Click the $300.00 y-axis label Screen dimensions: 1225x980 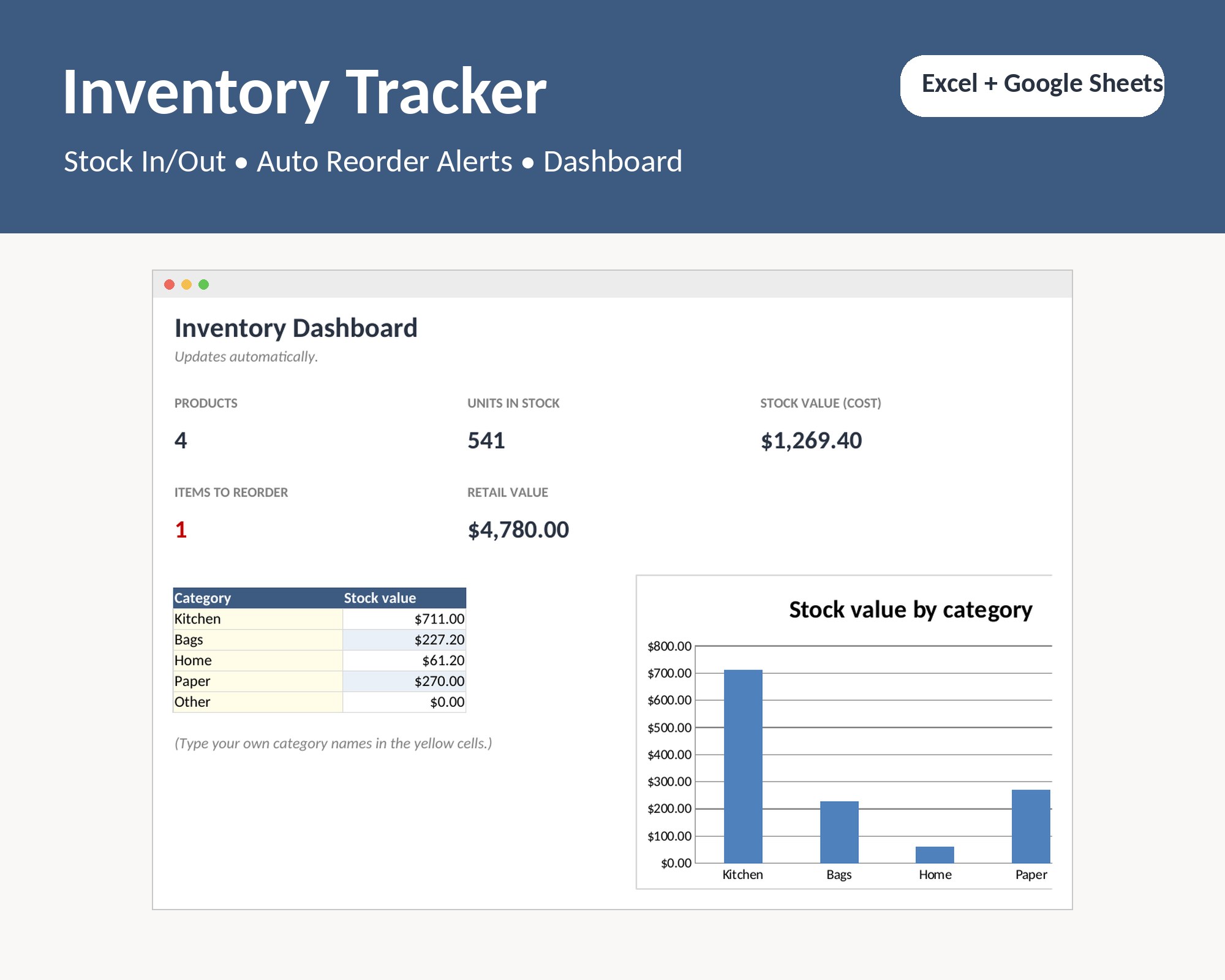669,782
